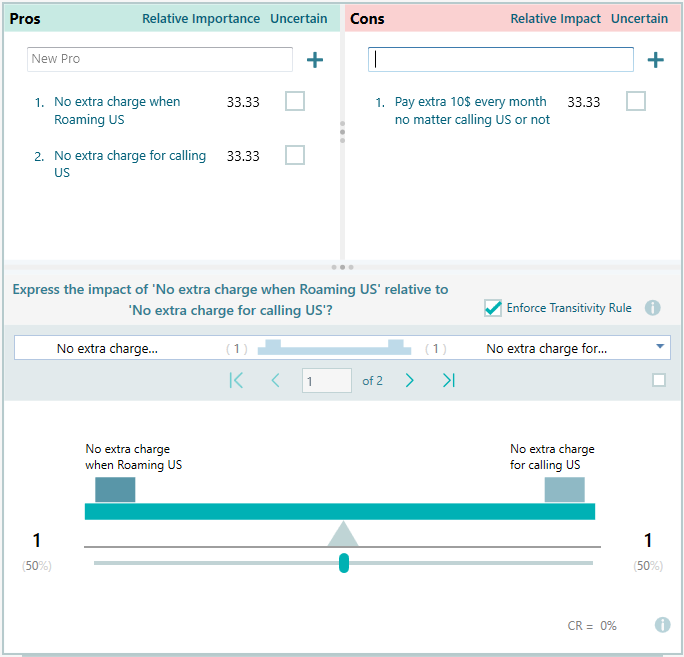Open info icon next to CR value
This screenshot has height=657, width=684.
point(662,625)
